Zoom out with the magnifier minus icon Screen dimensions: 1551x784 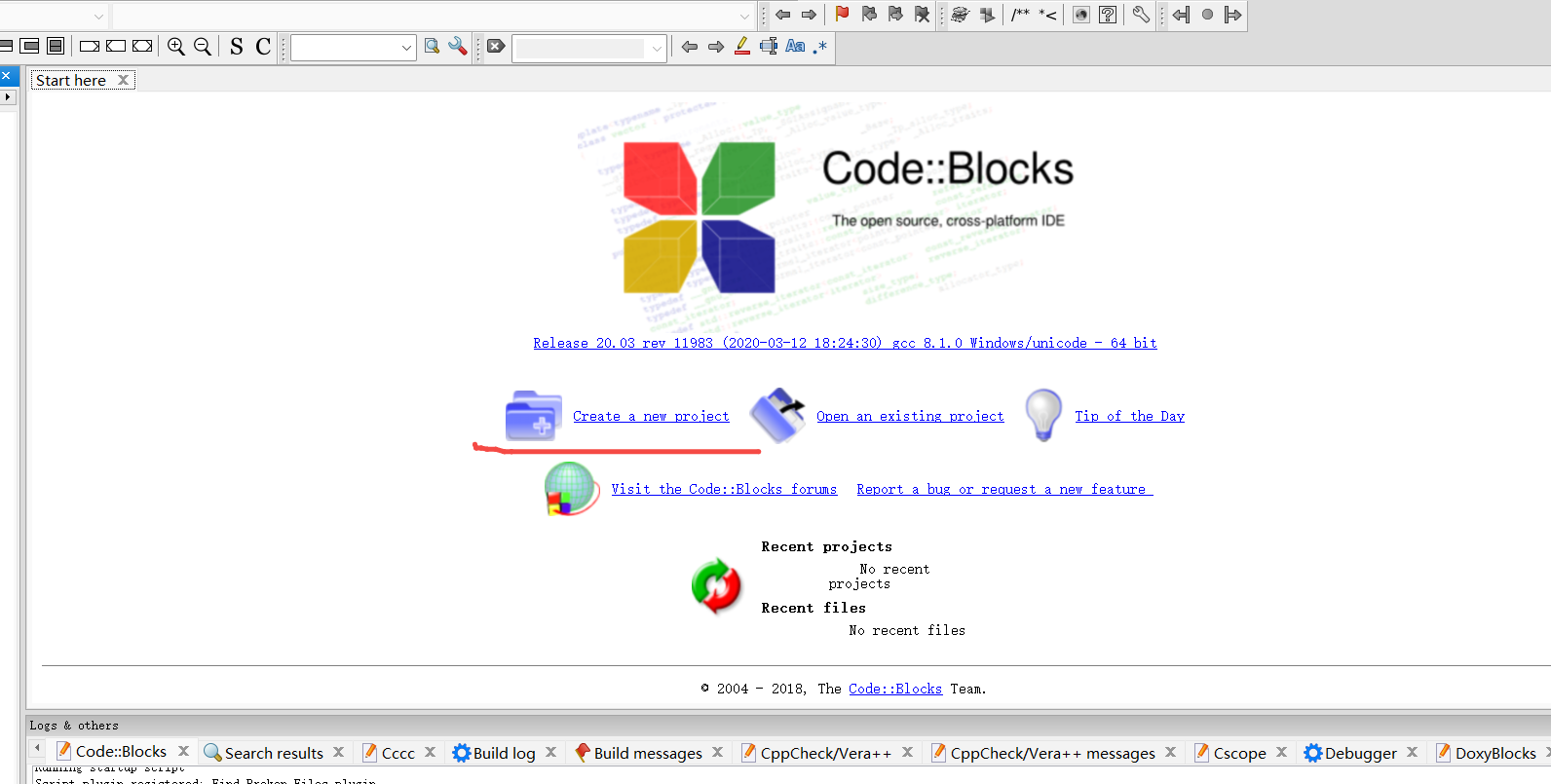pos(203,47)
